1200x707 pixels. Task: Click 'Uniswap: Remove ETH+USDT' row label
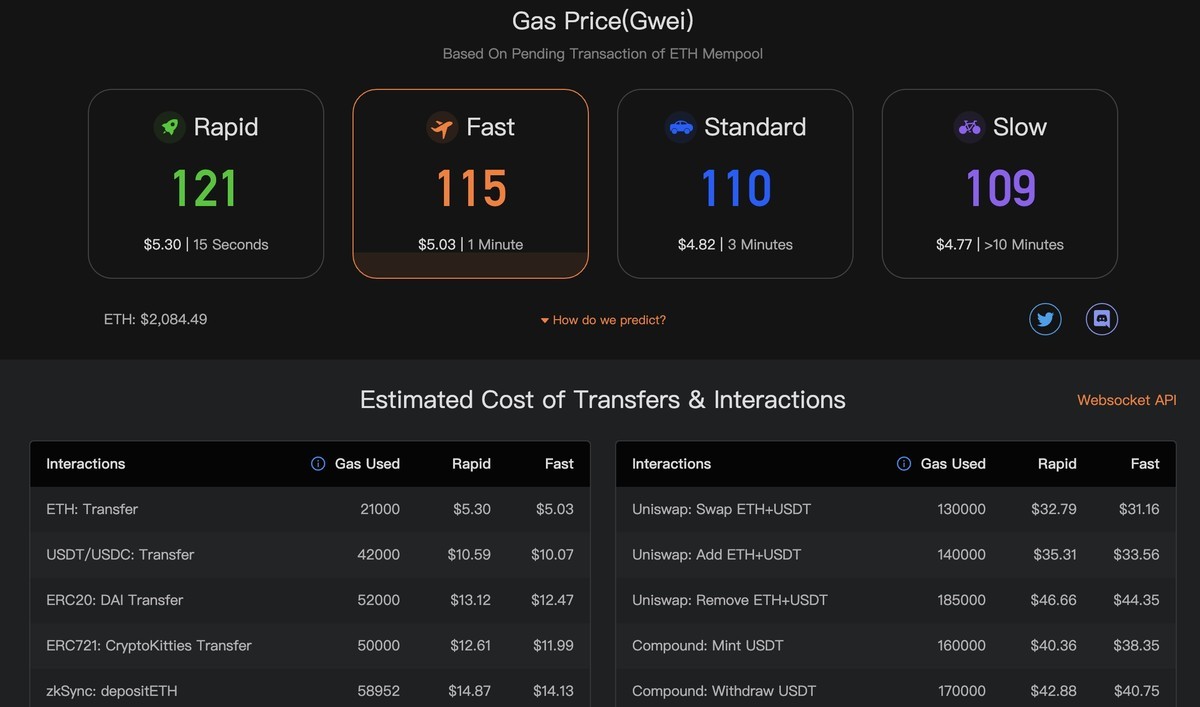pyautogui.click(x=730, y=600)
